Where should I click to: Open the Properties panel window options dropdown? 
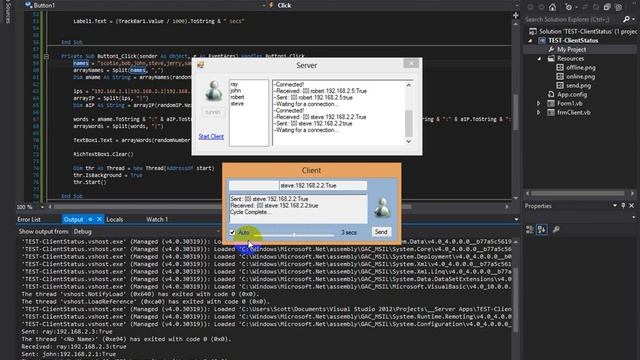615,206
